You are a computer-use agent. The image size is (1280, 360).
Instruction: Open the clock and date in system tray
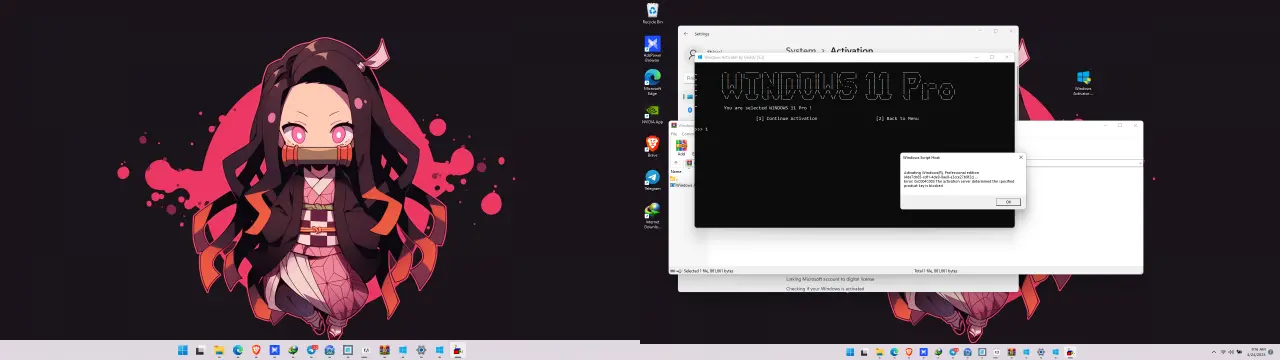point(1257,352)
